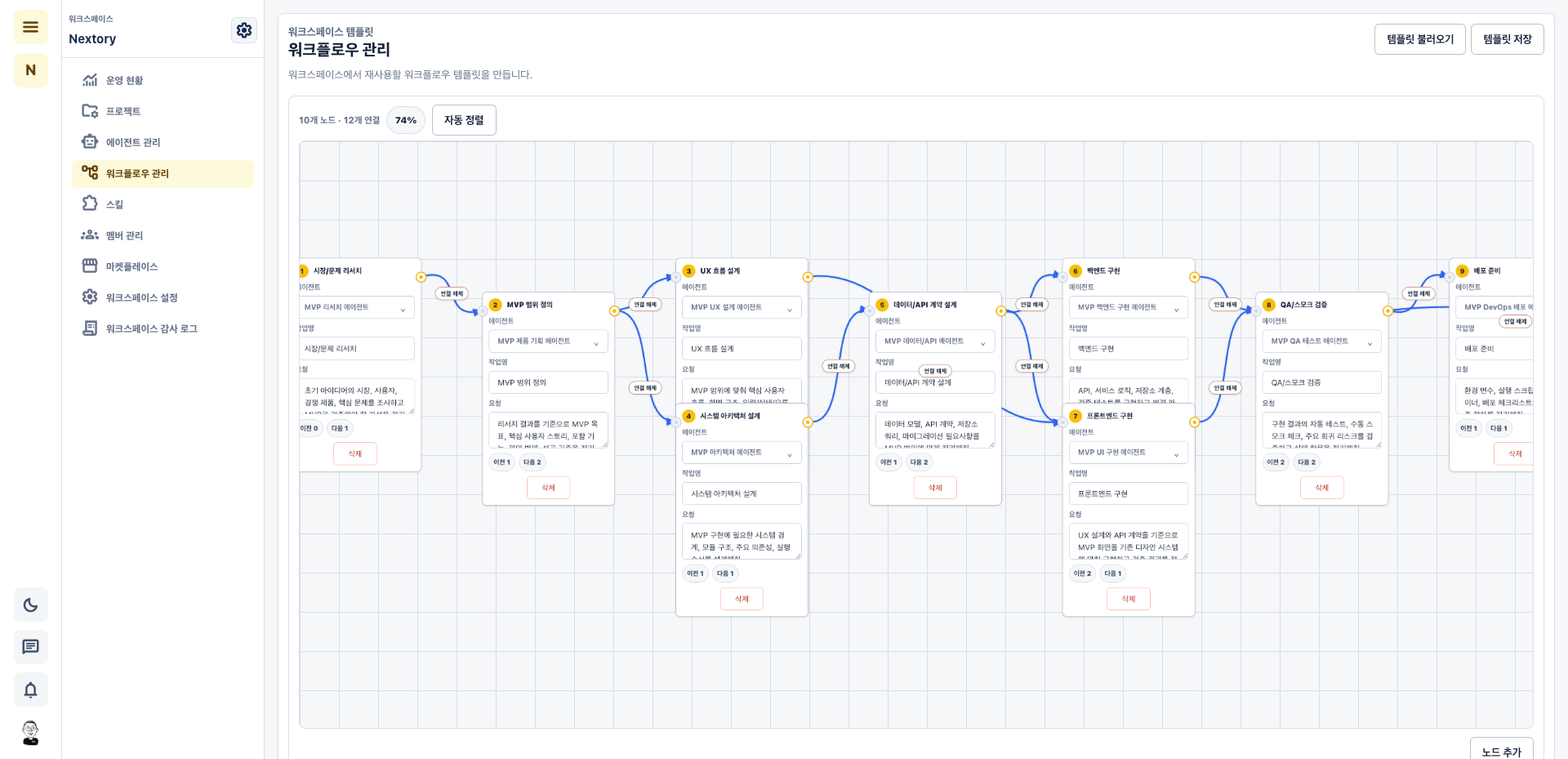Edit 작업명 field containing QA/스모크 검증
The width and height of the screenshot is (1568, 759).
[x=1321, y=382]
